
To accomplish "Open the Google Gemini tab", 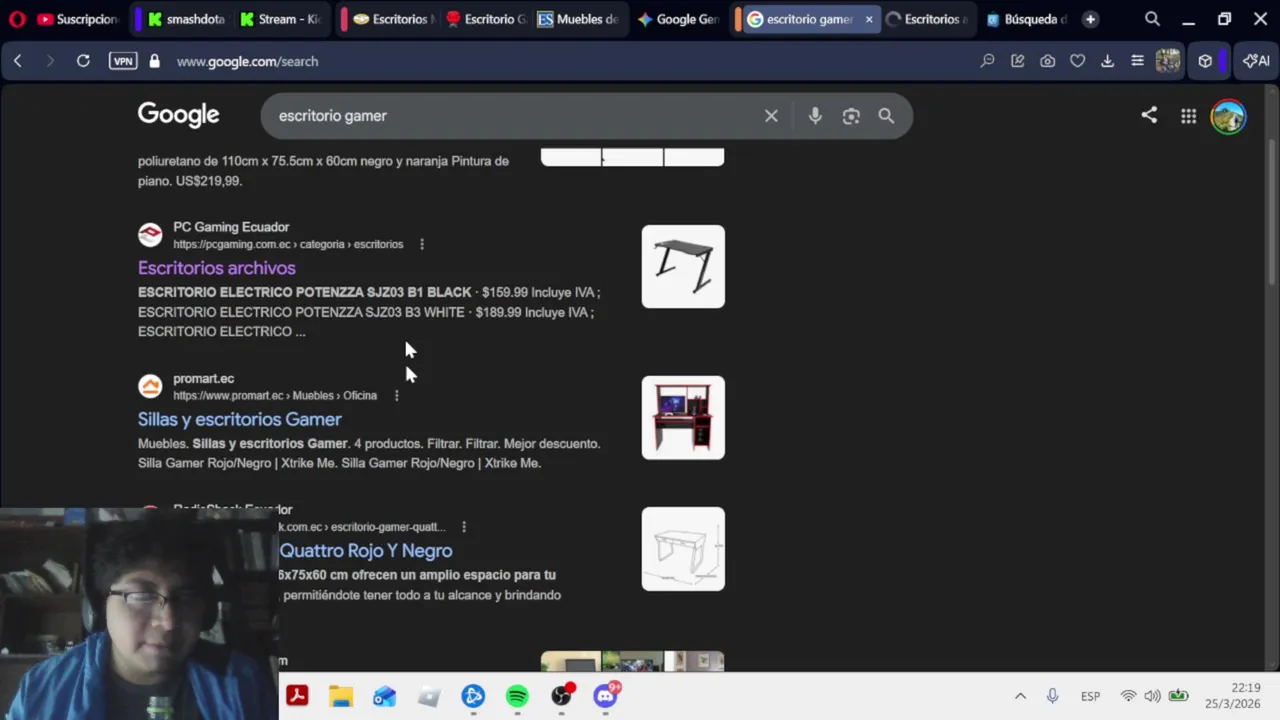I will click(x=677, y=19).
